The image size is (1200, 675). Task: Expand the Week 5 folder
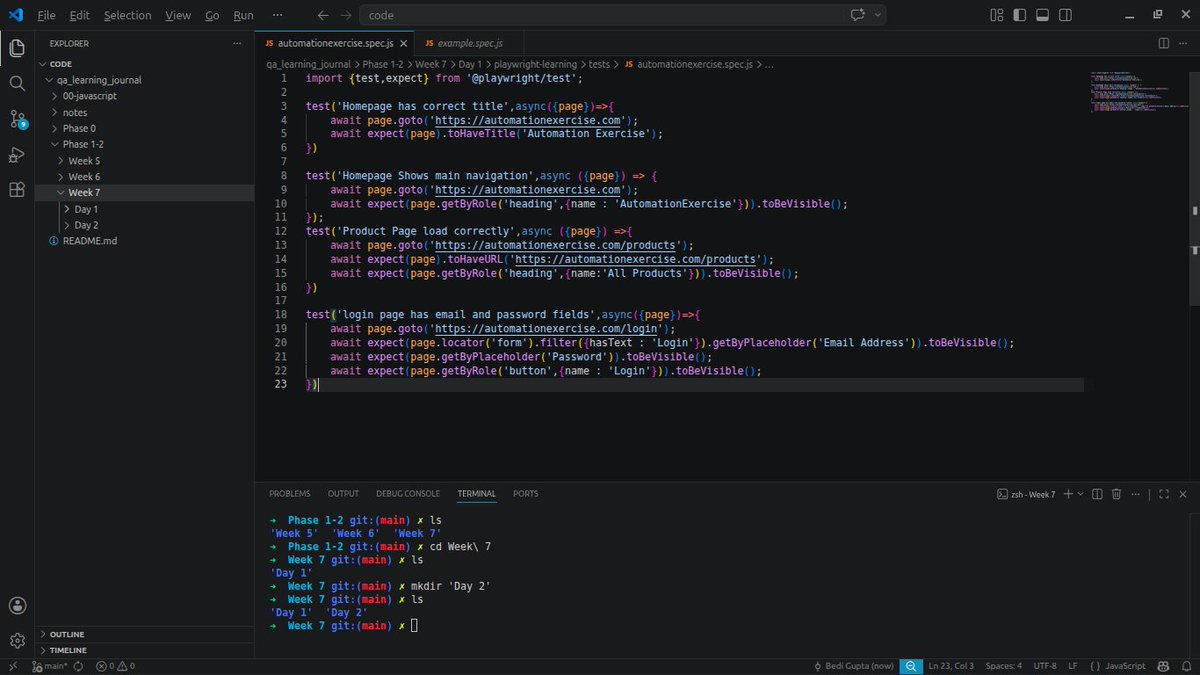click(145, 161)
